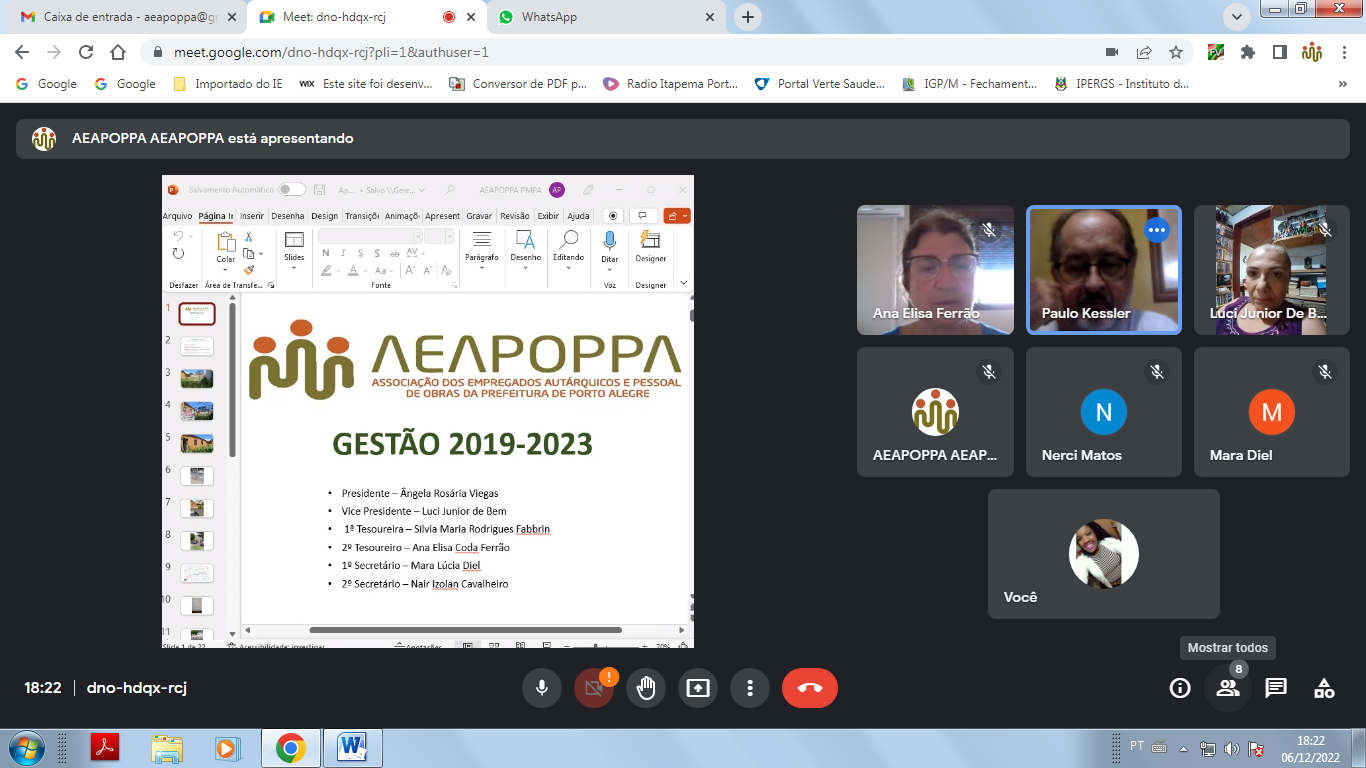
Task: Open options on Paulo Kessler's tile
Action: (1157, 230)
